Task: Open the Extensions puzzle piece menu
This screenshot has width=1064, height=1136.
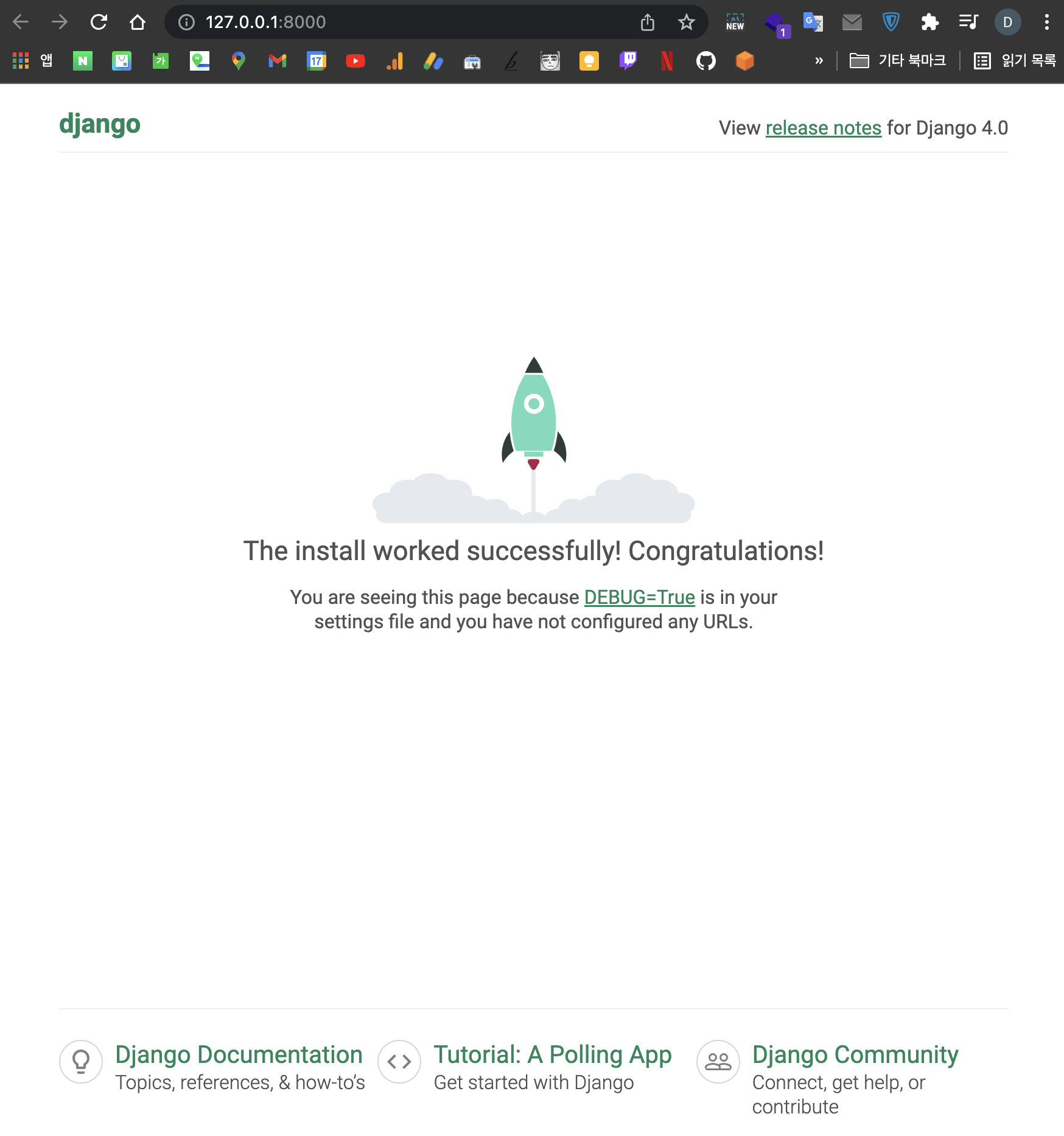Action: [930, 23]
